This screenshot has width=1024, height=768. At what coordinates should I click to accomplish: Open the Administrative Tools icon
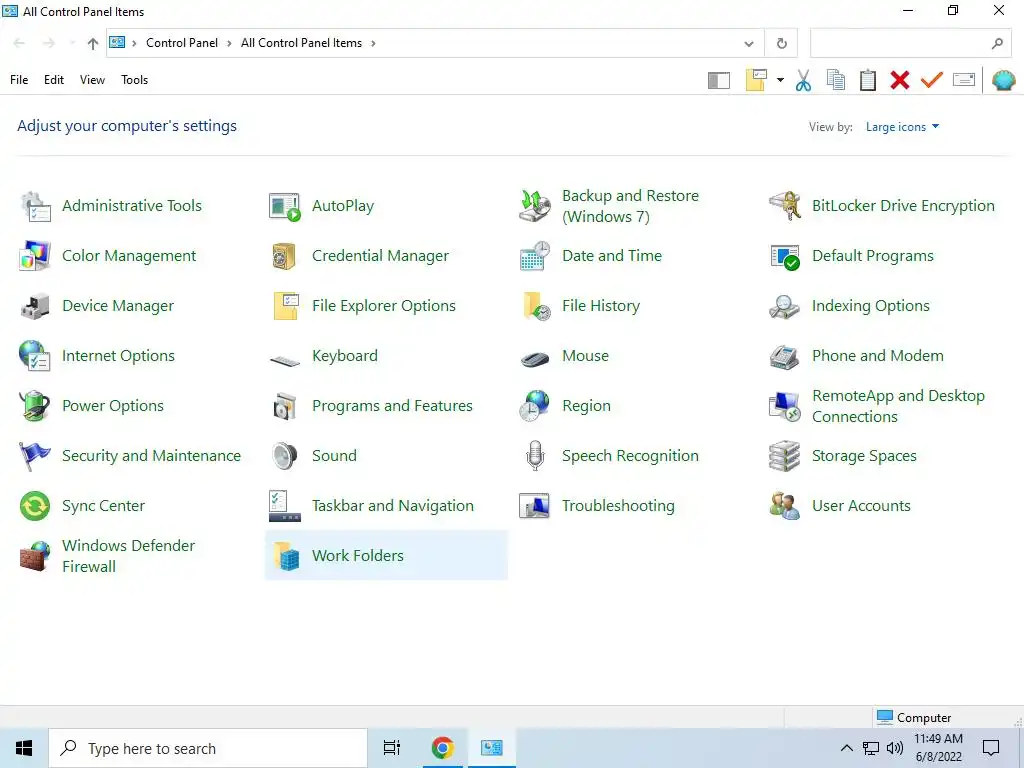pyautogui.click(x=35, y=206)
